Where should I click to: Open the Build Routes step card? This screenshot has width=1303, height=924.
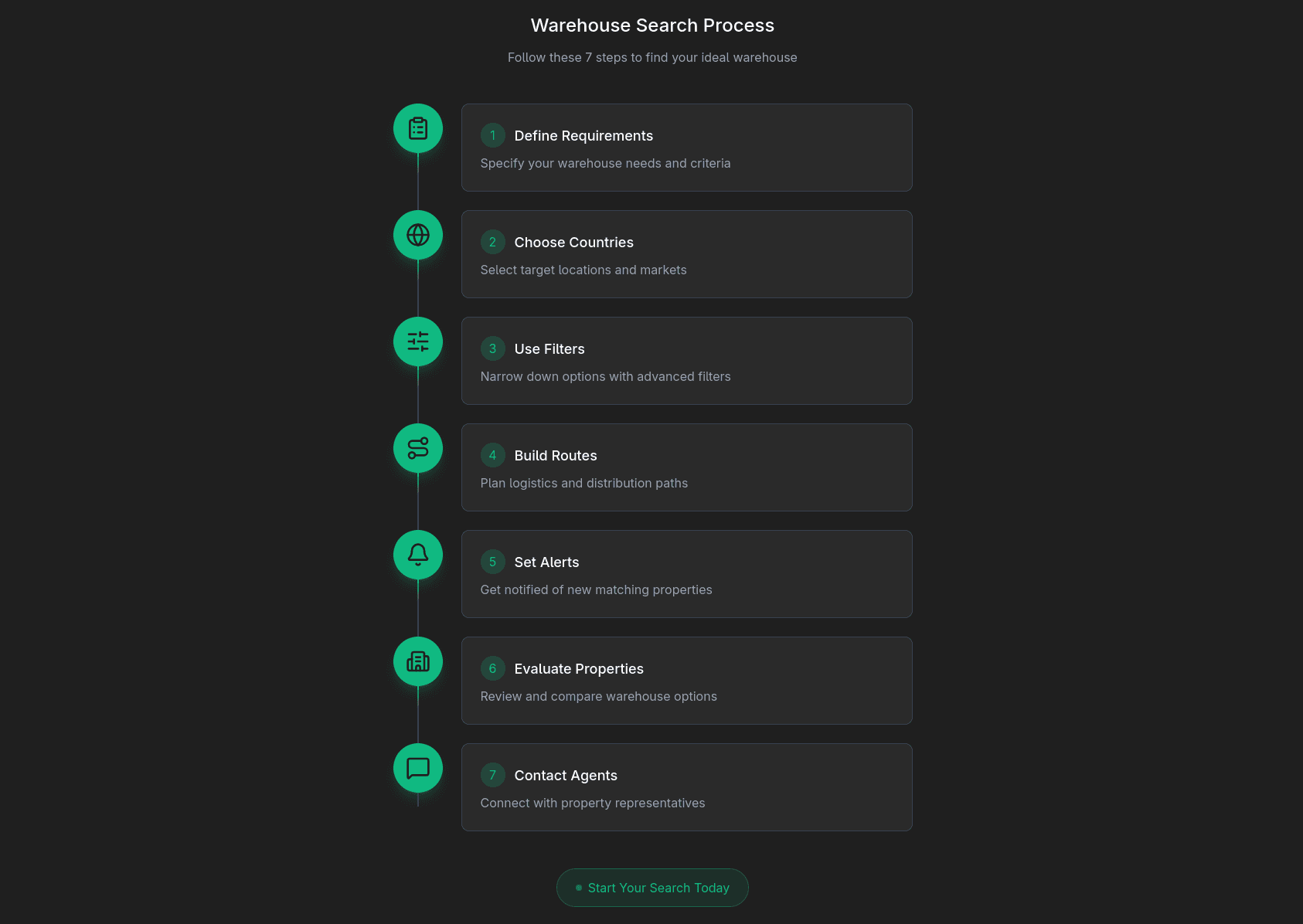(x=686, y=467)
